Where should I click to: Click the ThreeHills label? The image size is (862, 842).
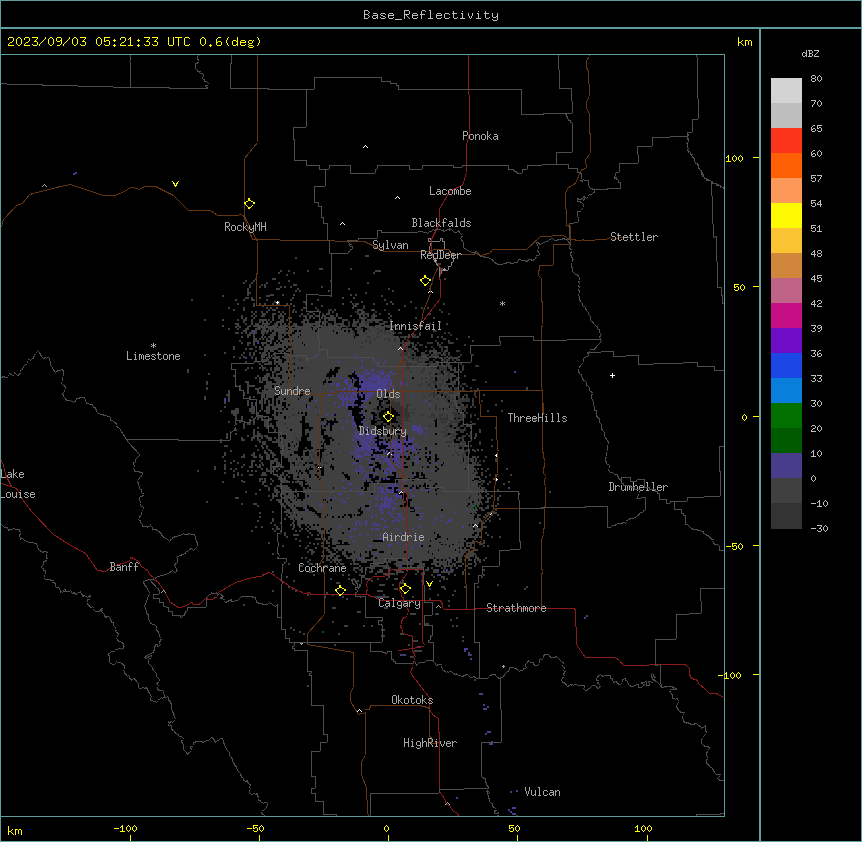click(537, 418)
